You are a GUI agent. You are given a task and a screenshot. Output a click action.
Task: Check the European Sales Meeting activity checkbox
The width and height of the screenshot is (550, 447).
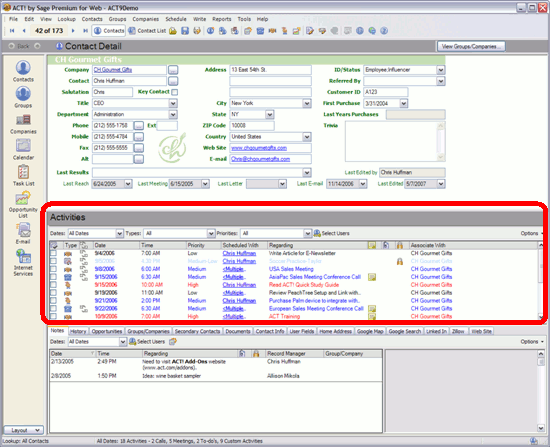53,309
